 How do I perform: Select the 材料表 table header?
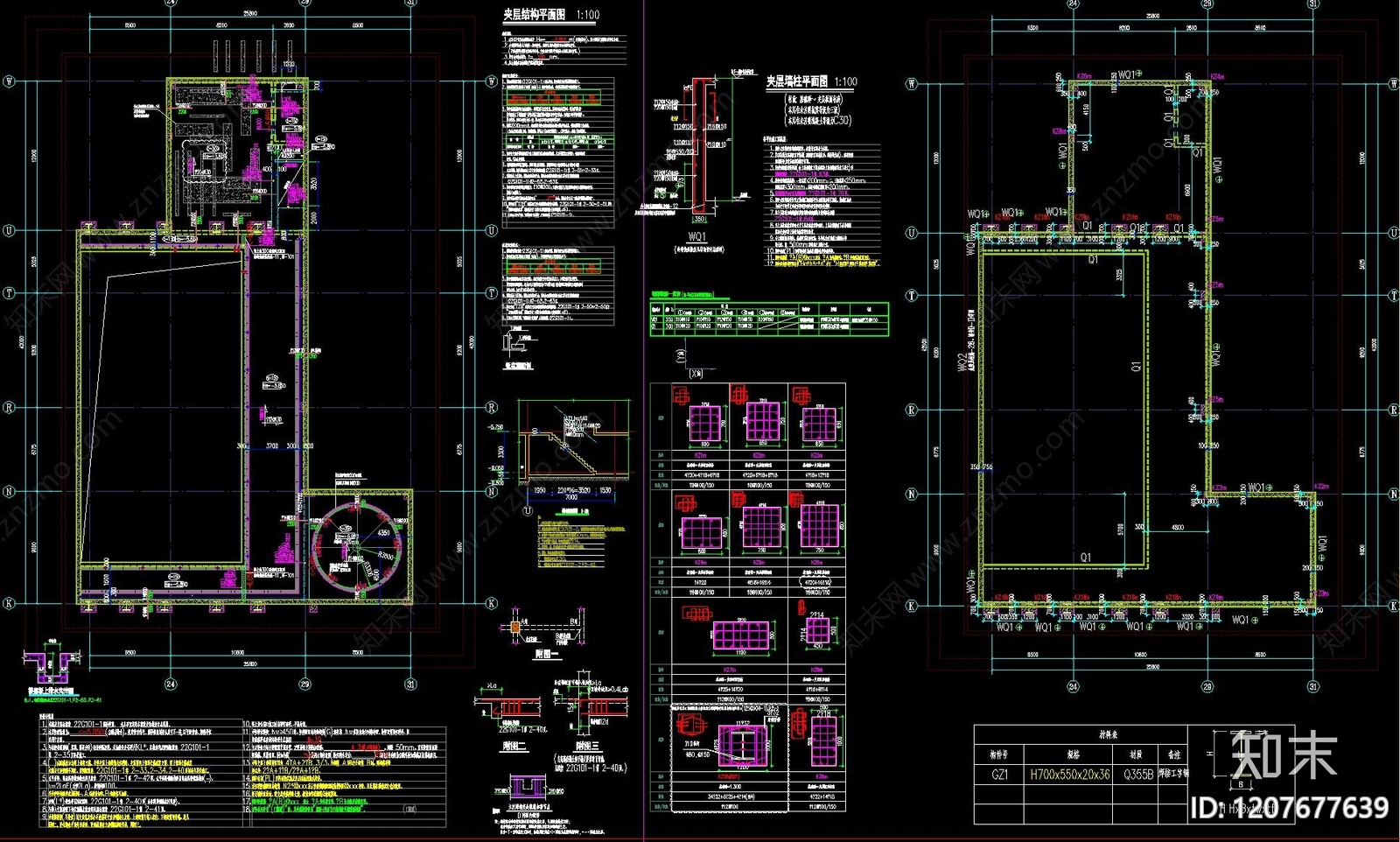tap(1109, 735)
